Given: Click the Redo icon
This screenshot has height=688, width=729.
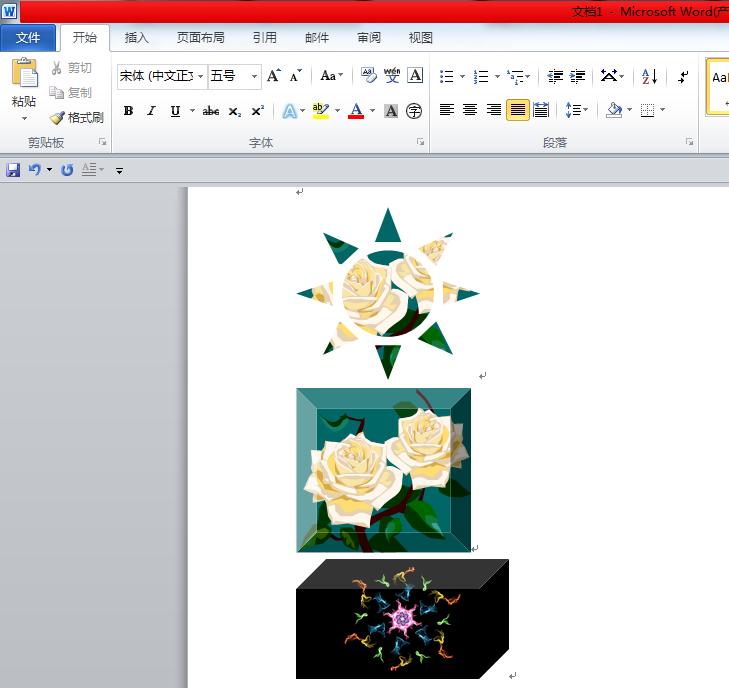Looking at the screenshot, I should (67, 170).
